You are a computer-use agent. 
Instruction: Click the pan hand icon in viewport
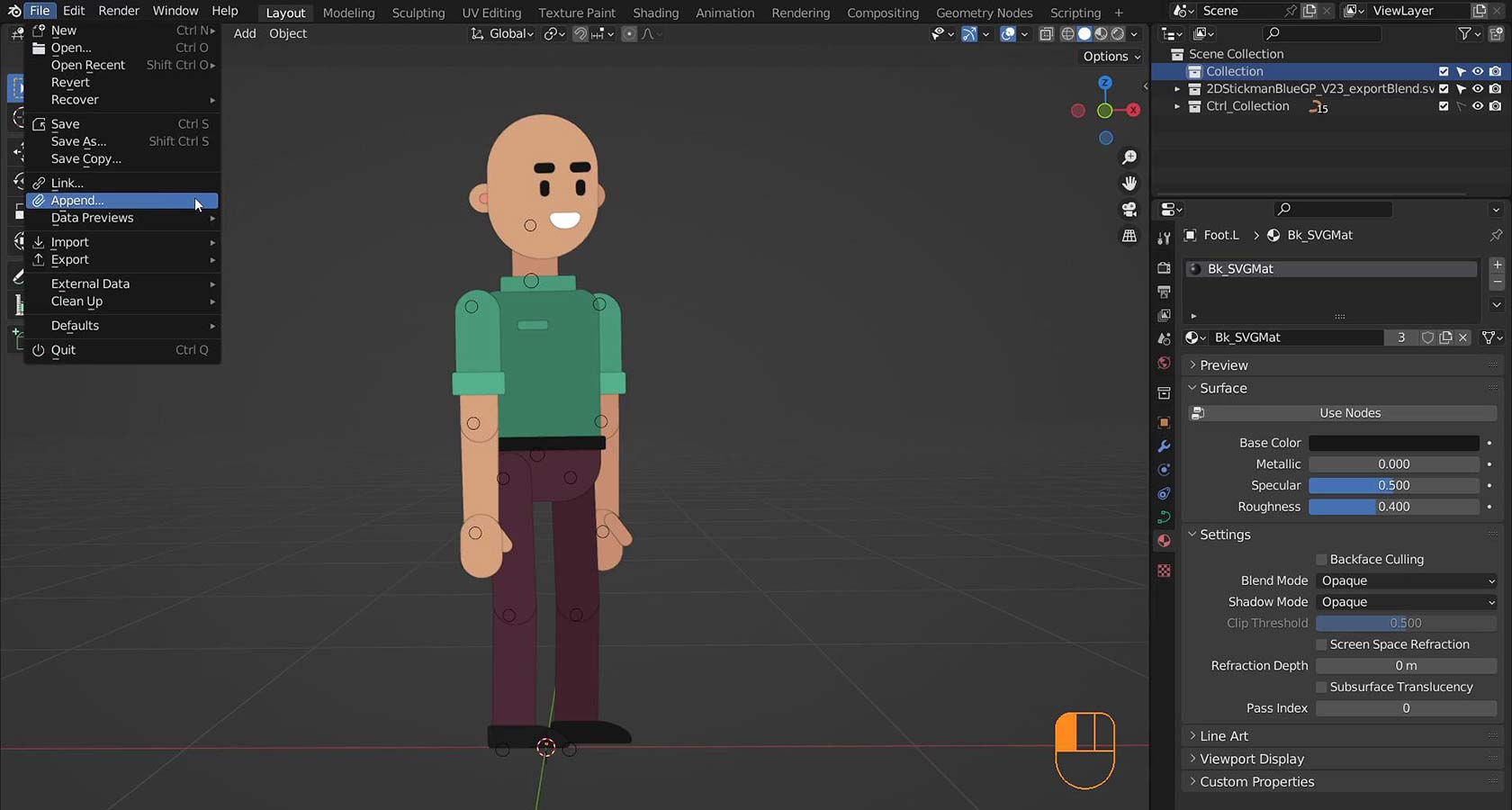coord(1129,184)
